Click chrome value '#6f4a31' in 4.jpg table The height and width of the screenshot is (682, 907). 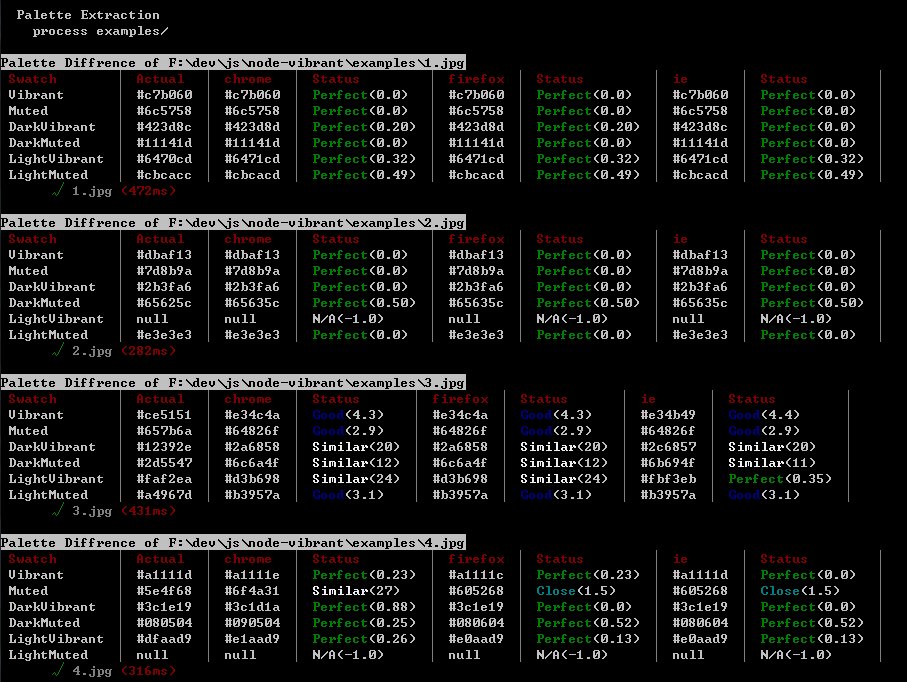pyautogui.click(x=252, y=591)
